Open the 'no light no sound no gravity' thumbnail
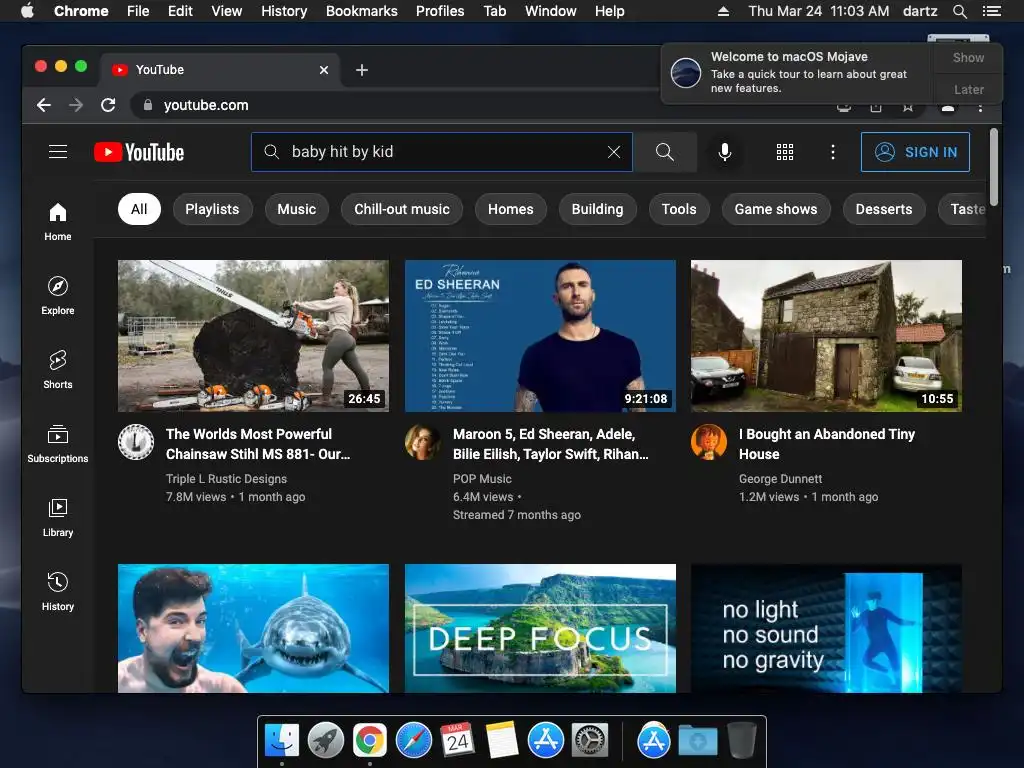The width and height of the screenshot is (1024, 768). pyautogui.click(x=826, y=628)
